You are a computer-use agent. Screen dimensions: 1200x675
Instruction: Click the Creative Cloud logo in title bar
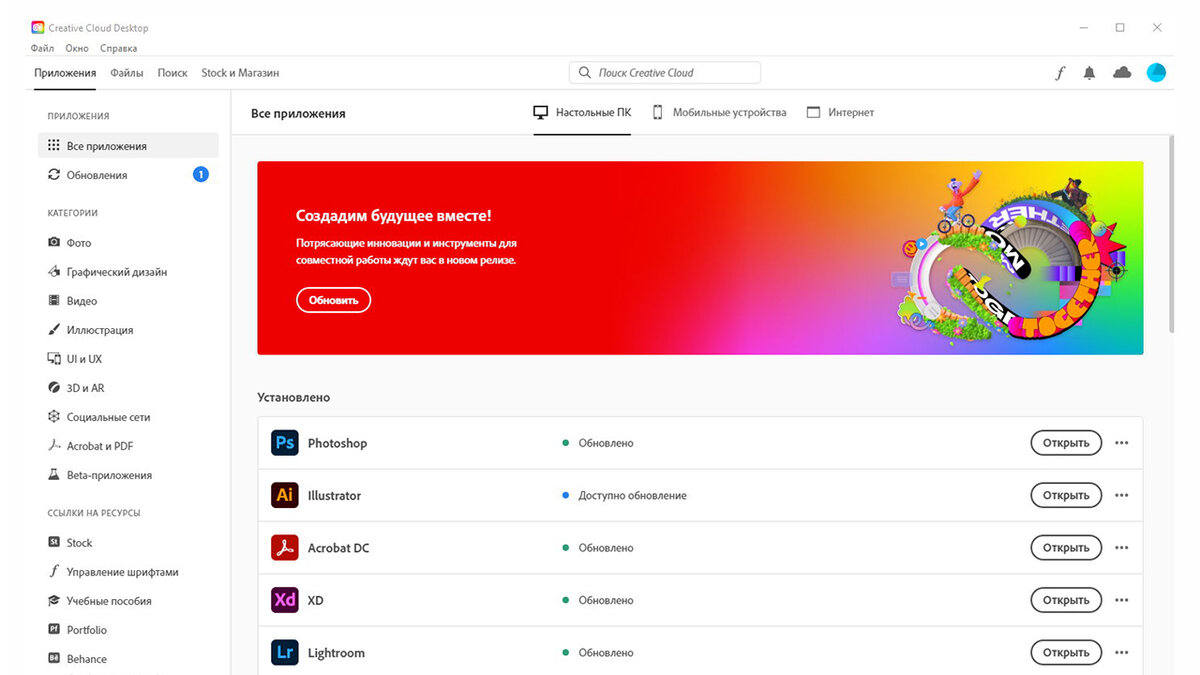(38, 27)
